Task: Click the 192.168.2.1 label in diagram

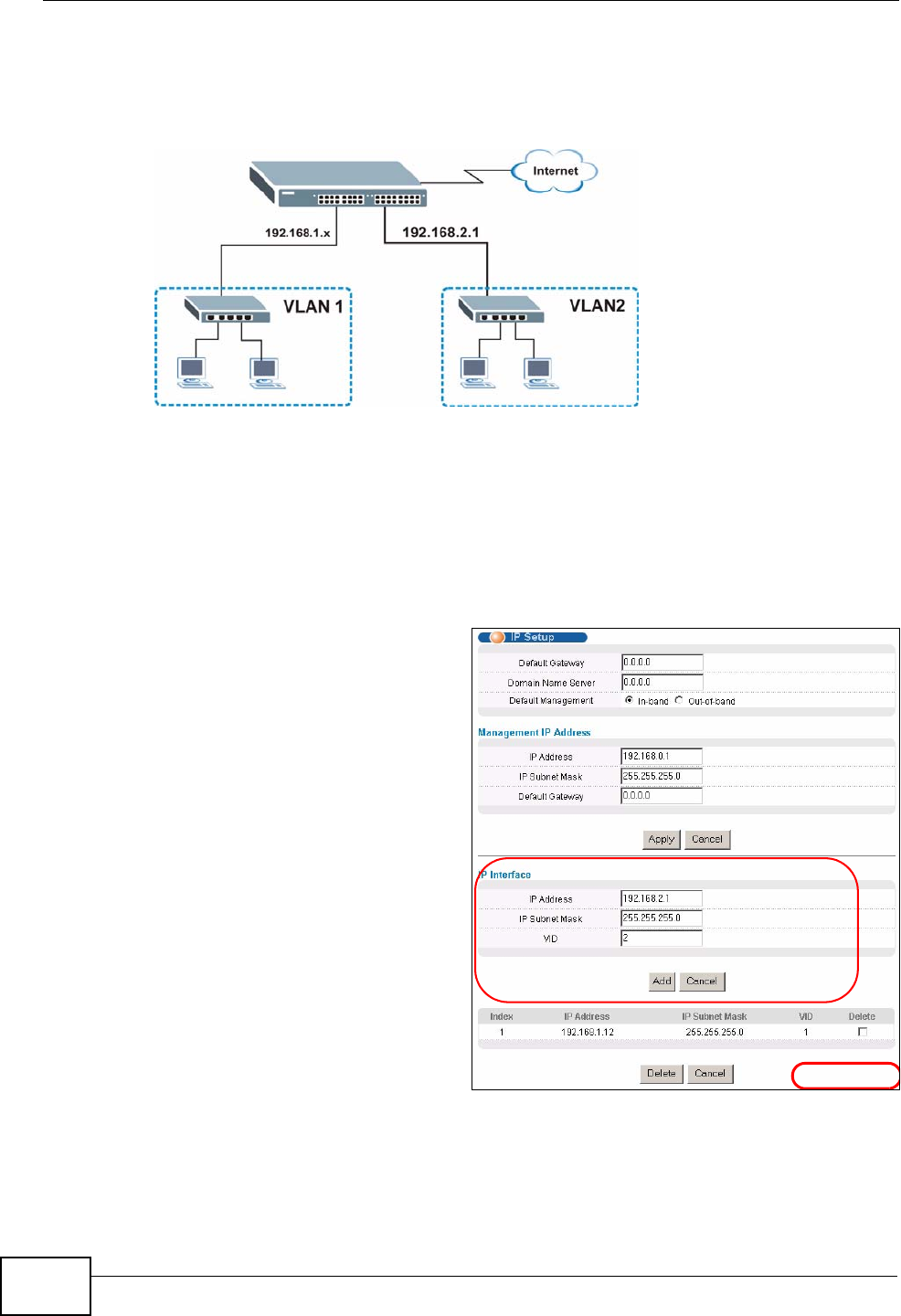Action: (440, 232)
